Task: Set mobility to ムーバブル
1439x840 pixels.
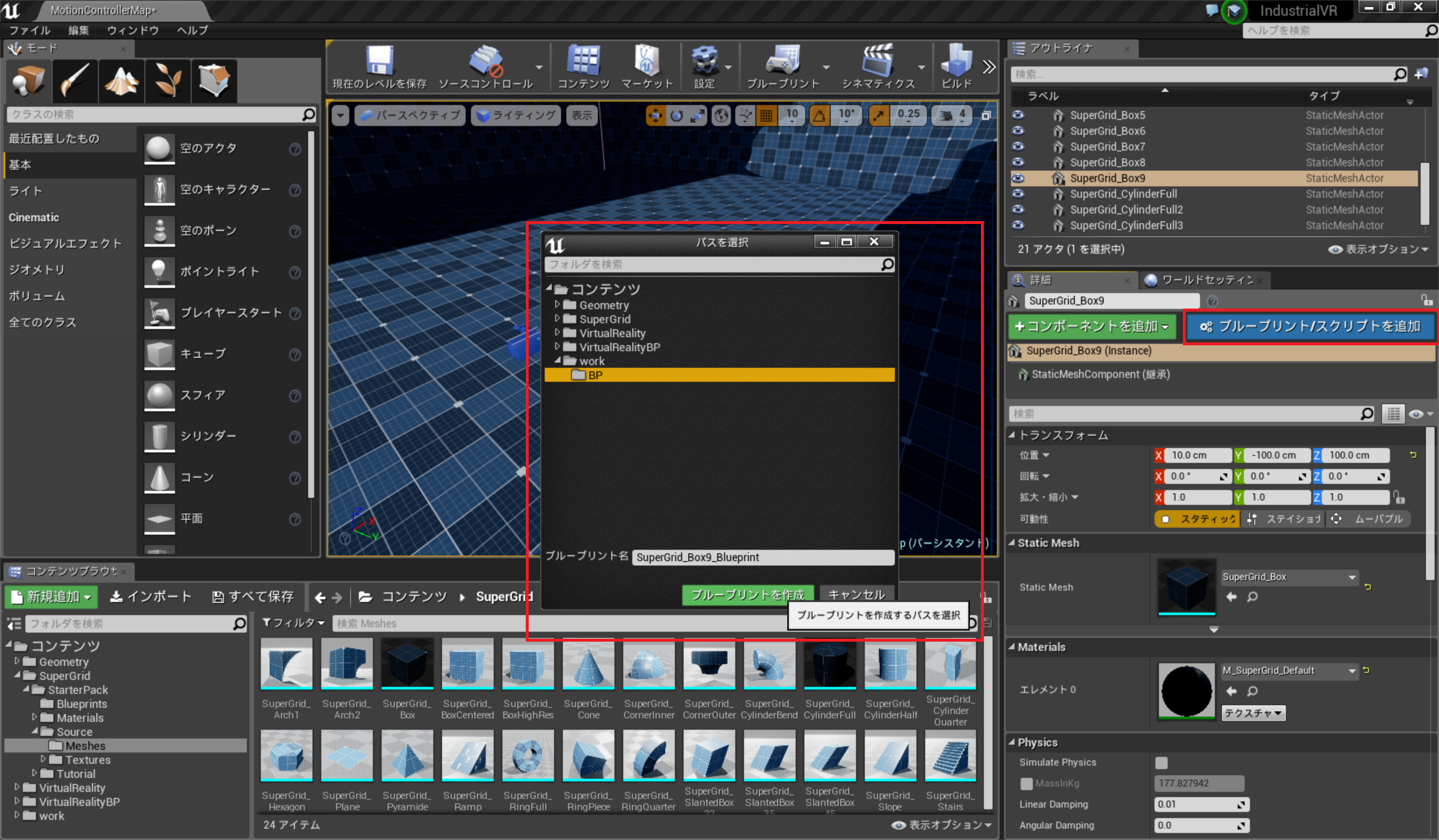Action: (x=1369, y=519)
